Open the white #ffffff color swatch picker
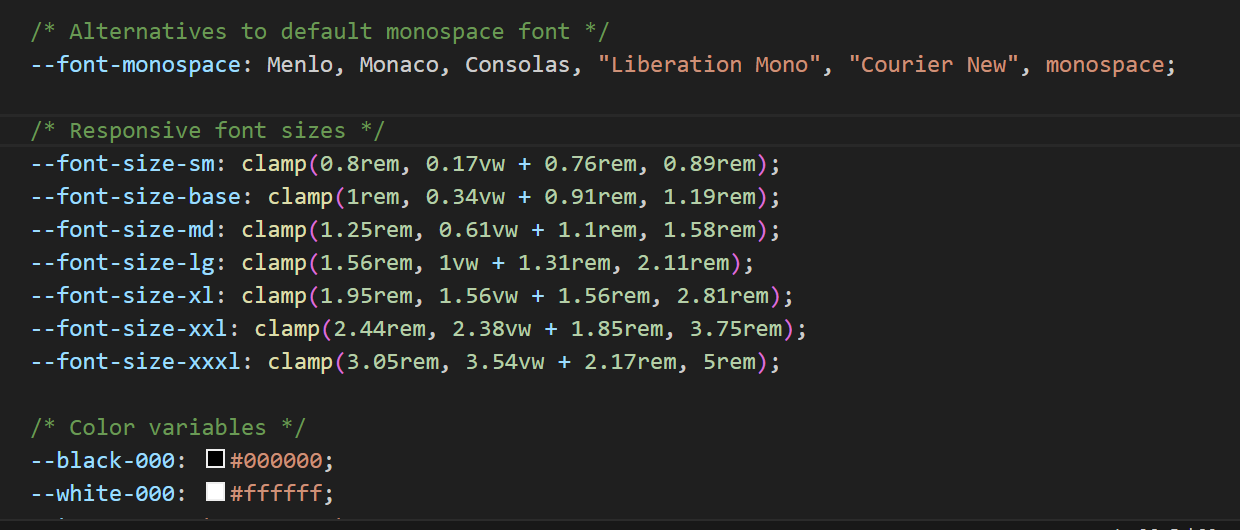The height and width of the screenshot is (530, 1240). point(215,492)
